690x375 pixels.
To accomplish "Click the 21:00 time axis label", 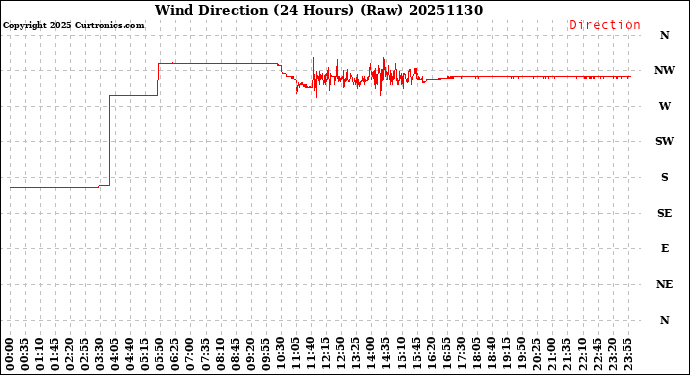I will pos(551,354).
